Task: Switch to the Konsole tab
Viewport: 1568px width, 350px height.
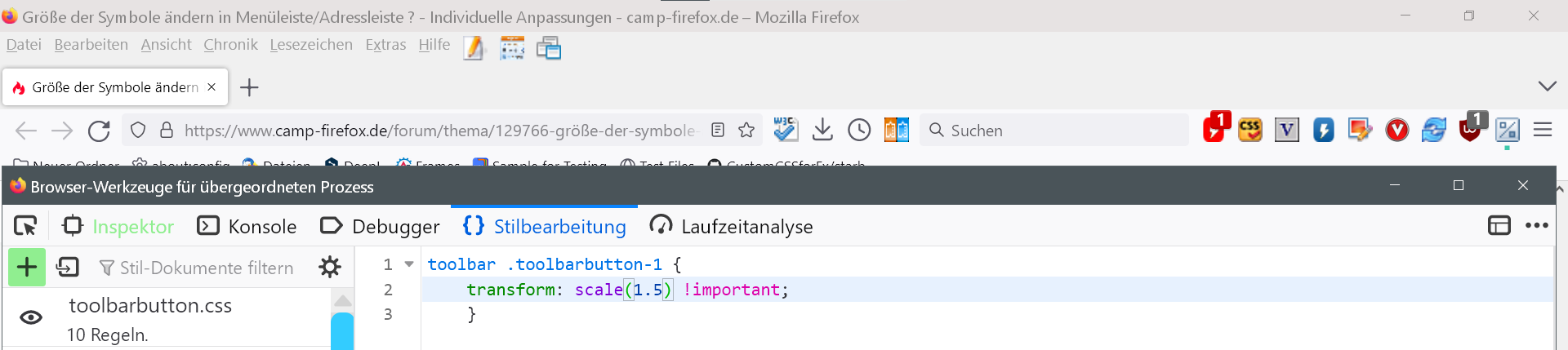Action: (247, 226)
